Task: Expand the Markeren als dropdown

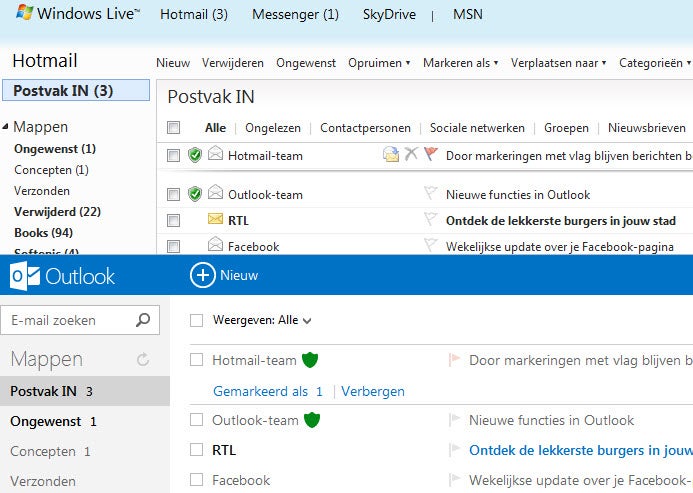Action: pos(460,63)
